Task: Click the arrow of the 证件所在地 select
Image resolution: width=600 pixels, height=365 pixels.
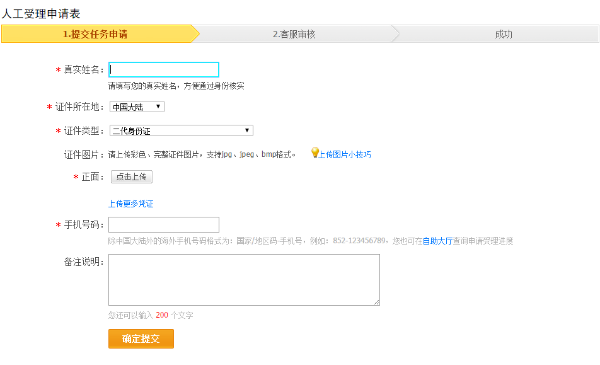Action: [x=158, y=106]
